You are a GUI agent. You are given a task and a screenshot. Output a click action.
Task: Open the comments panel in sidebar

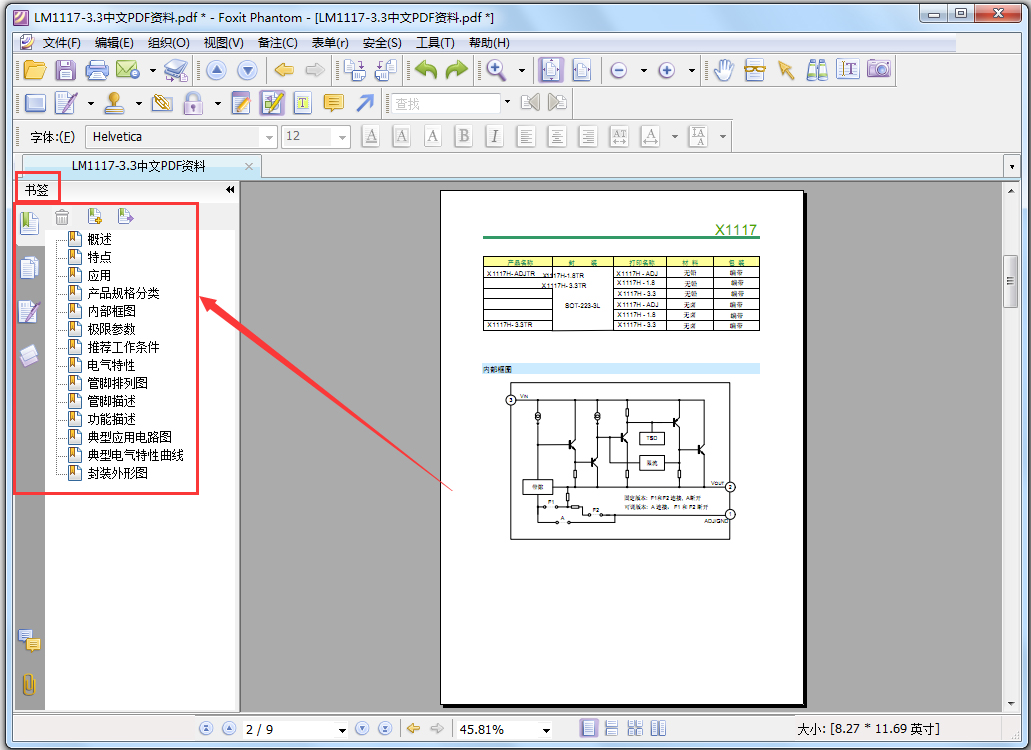pyautogui.click(x=30, y=640)
